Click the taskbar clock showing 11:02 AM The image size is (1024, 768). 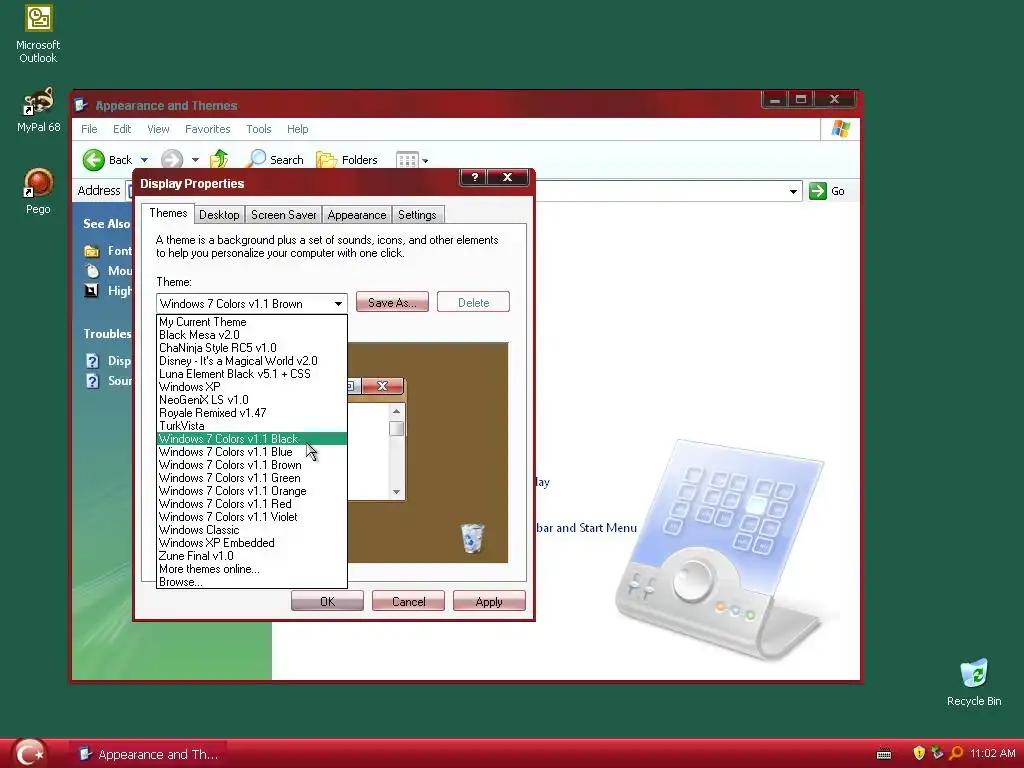[993, 754]
